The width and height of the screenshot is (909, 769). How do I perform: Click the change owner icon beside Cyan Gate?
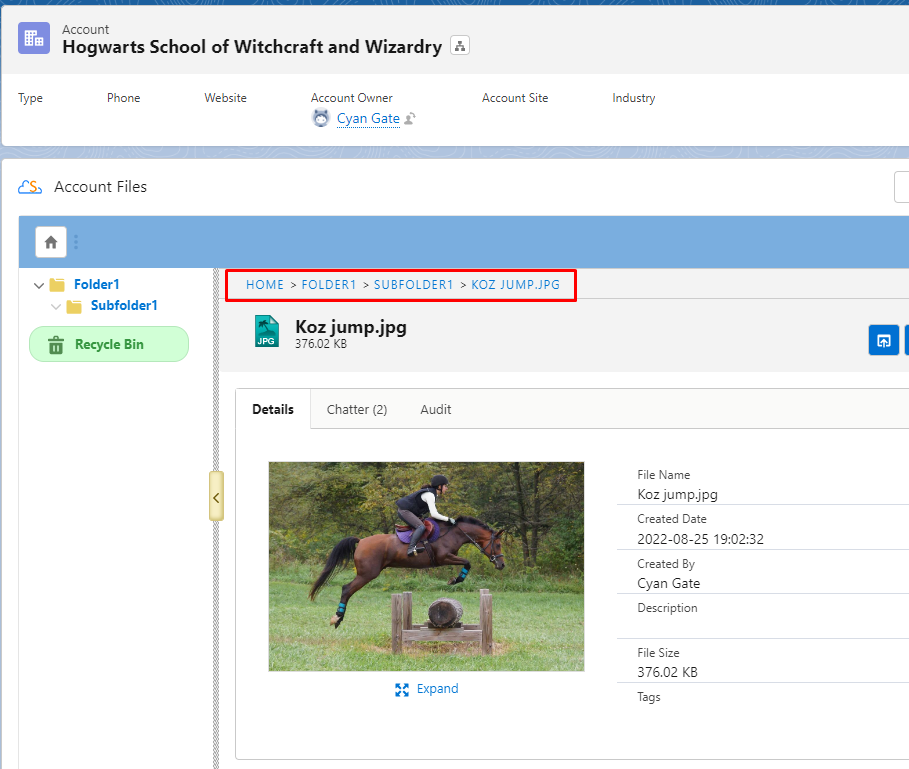pyautogui.click(x=410, y=119)
